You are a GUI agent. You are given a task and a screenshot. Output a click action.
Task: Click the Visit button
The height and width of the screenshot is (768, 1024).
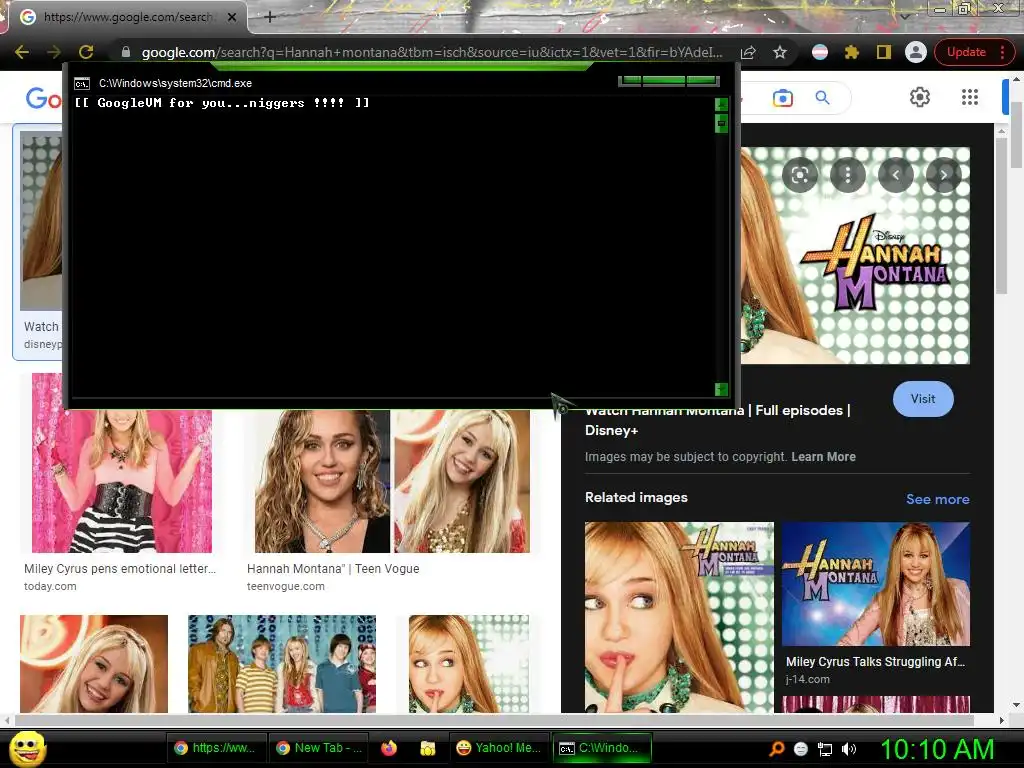tap(923, 399)
